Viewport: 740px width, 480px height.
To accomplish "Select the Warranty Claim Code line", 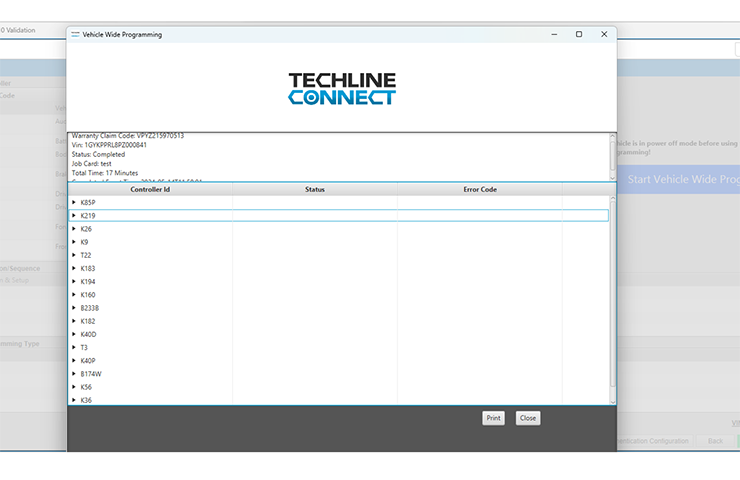I will point(128,136).
